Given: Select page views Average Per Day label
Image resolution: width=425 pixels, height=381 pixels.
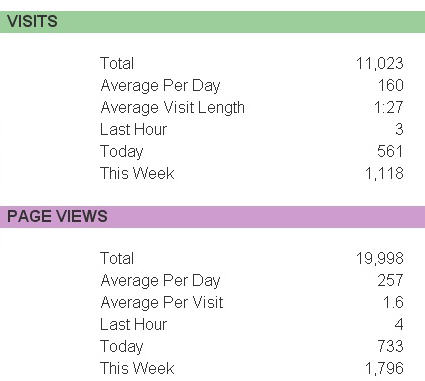Looking at the screenshot, I should pyautogui.click(x=160, y=281).
